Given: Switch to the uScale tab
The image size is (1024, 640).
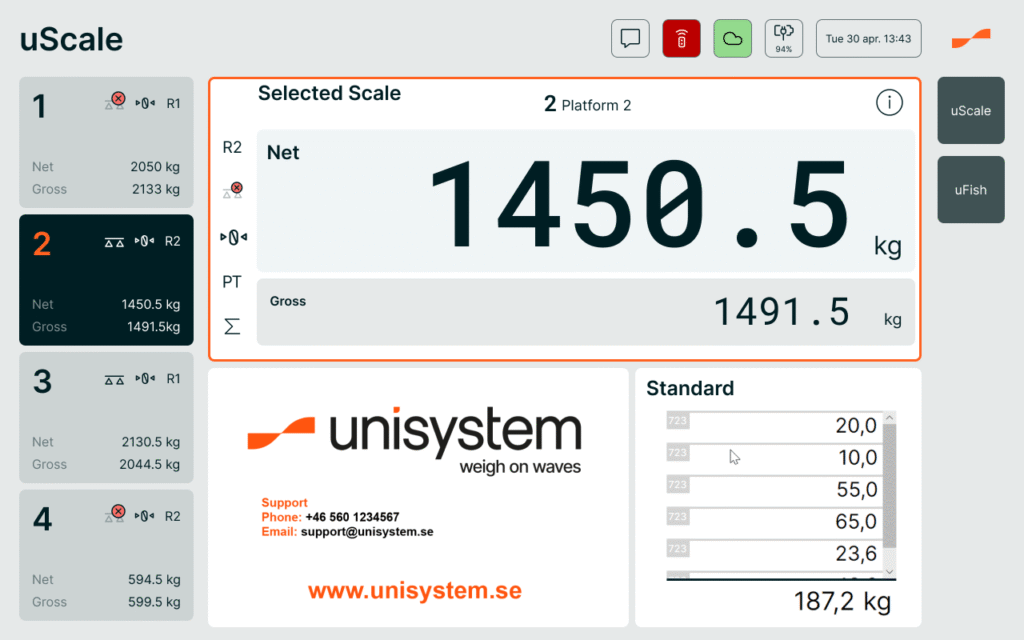Looking at the screenshot, I should (970, 111).
